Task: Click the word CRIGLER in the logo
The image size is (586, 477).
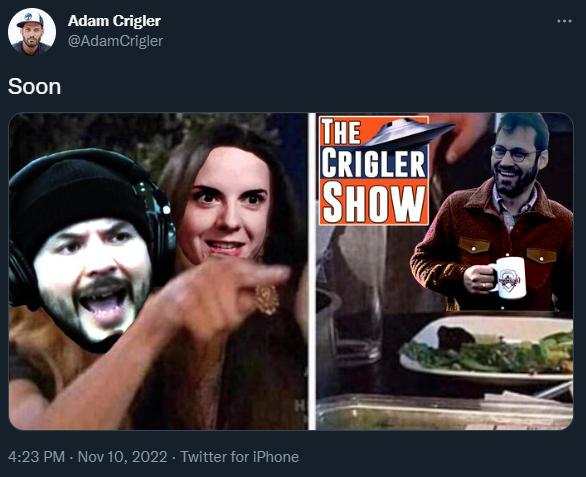Action: (374, 164)
